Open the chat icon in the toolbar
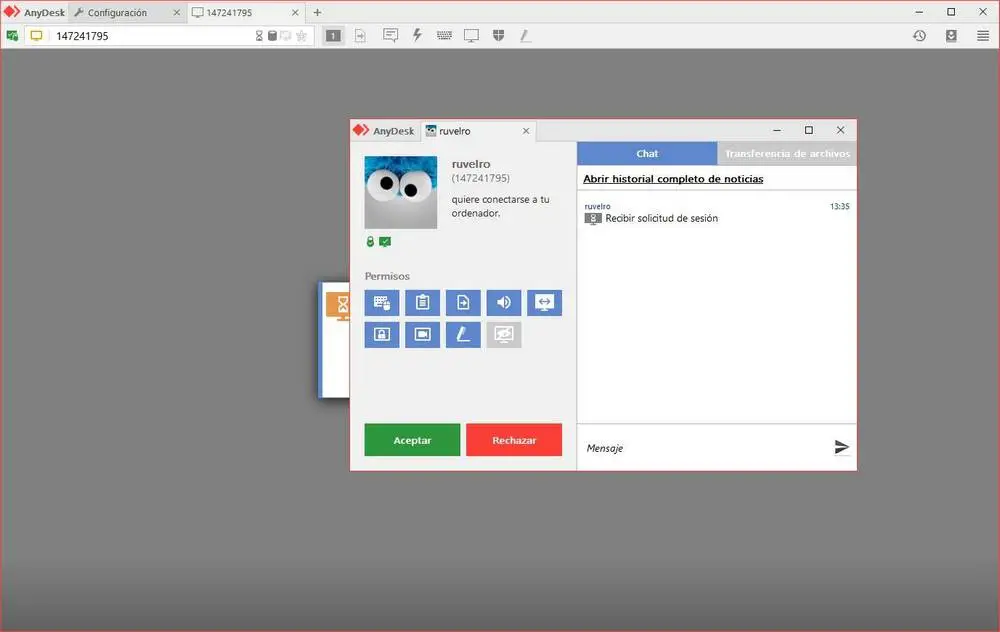 [390, 36]
